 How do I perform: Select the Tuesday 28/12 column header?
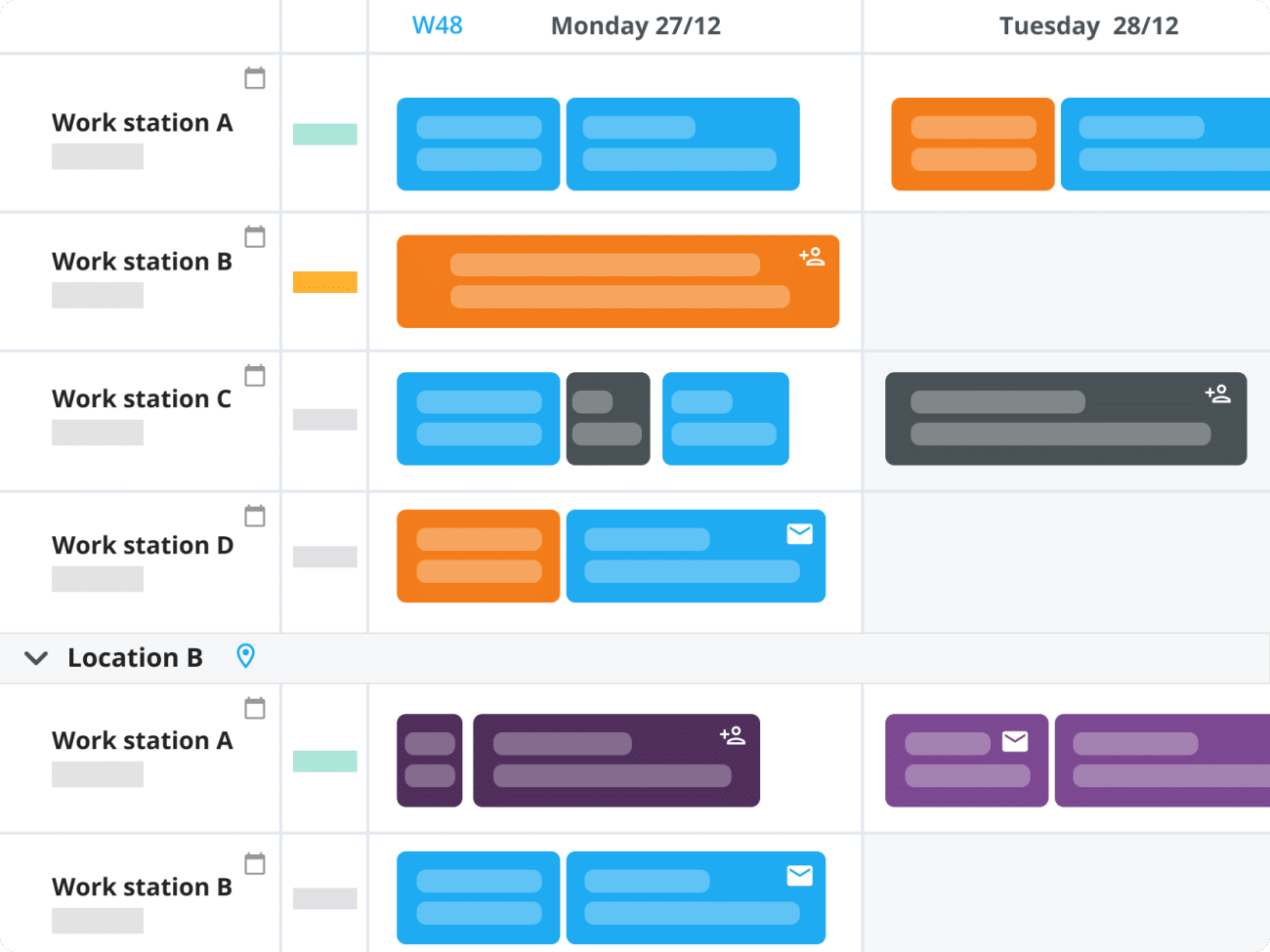[x=1088, y=26]
